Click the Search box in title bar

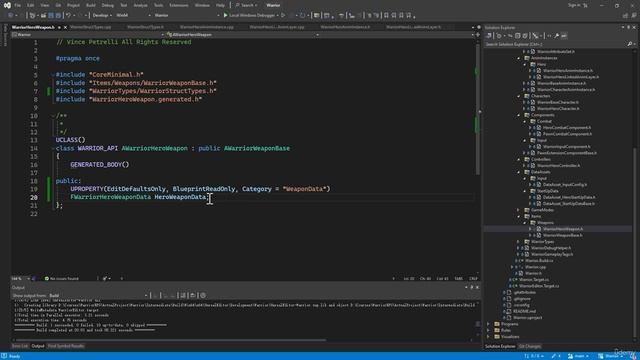click(x=246, y=5)
